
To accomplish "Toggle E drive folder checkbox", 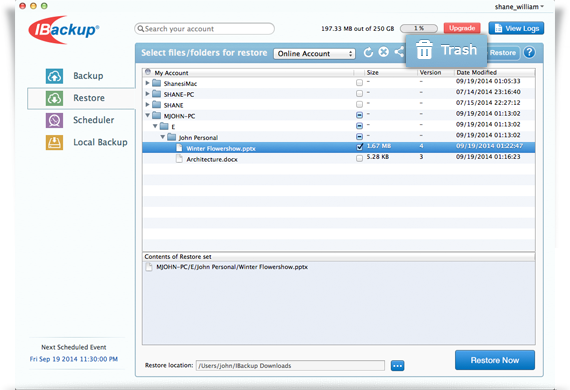I will [359, 126].
